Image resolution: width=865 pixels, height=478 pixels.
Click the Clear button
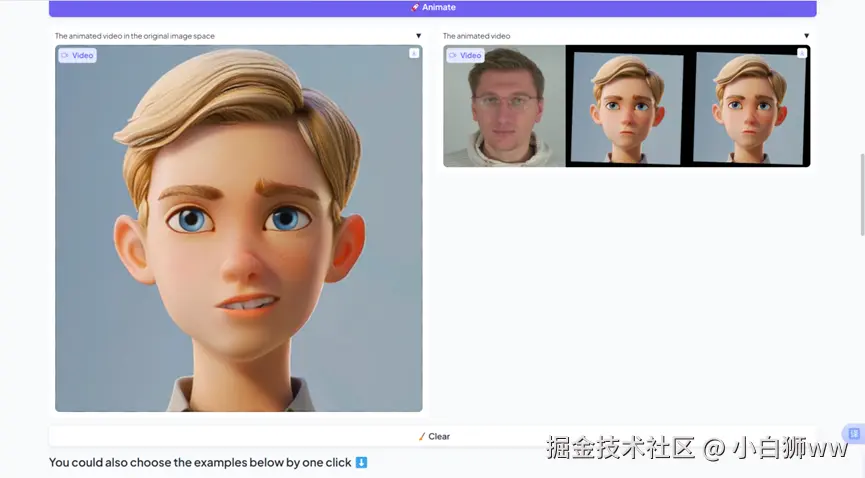432,436
